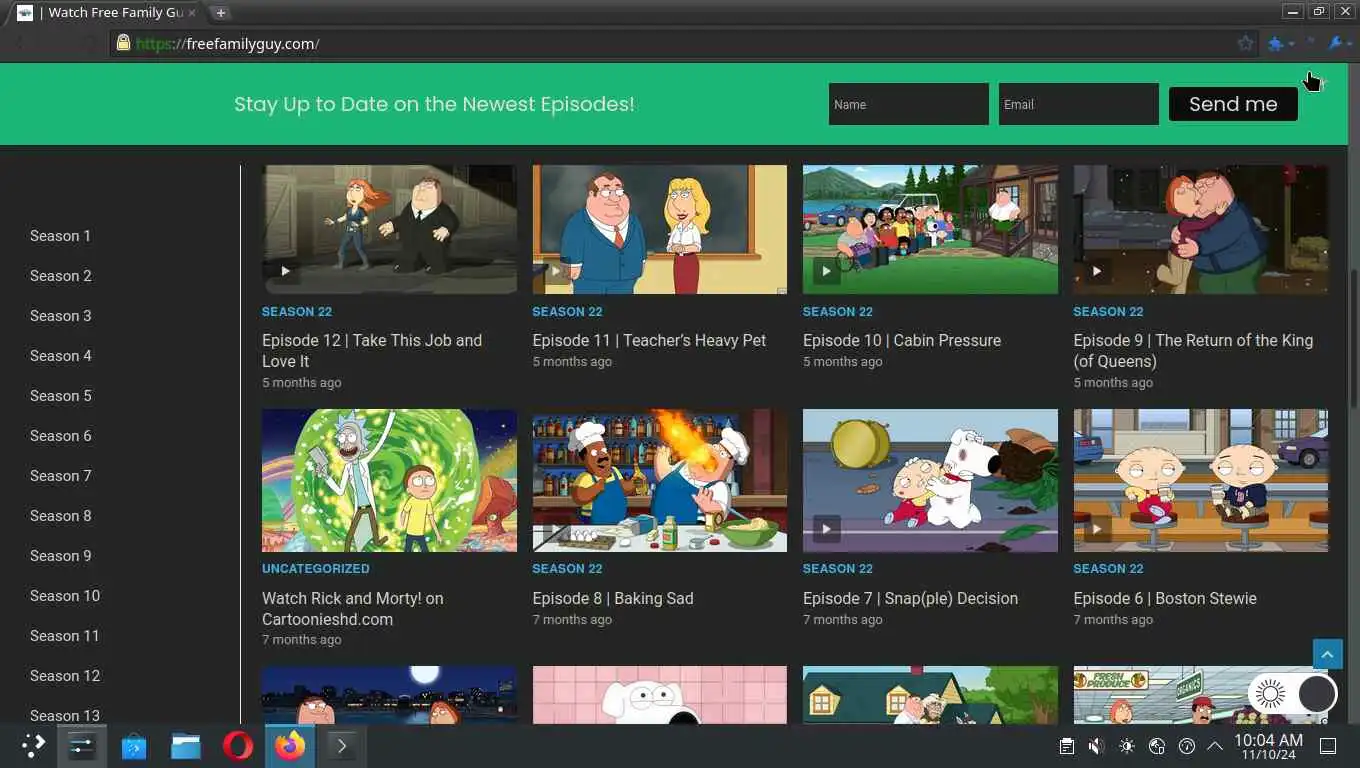Viewport: 1360px width, 768px height.
Task: Open system settings from taskbar
Action: pyautogui.click(x=82, y=746)
